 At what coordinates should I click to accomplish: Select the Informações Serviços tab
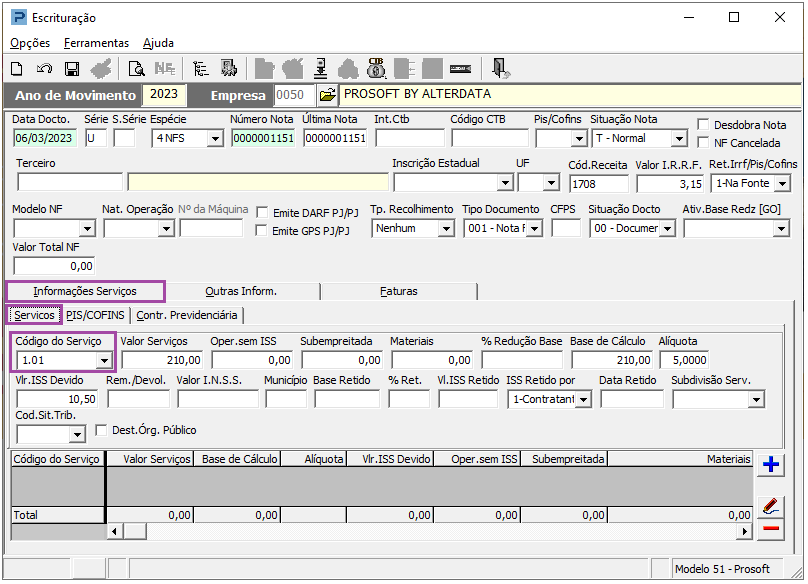click(x=85, y=291)
